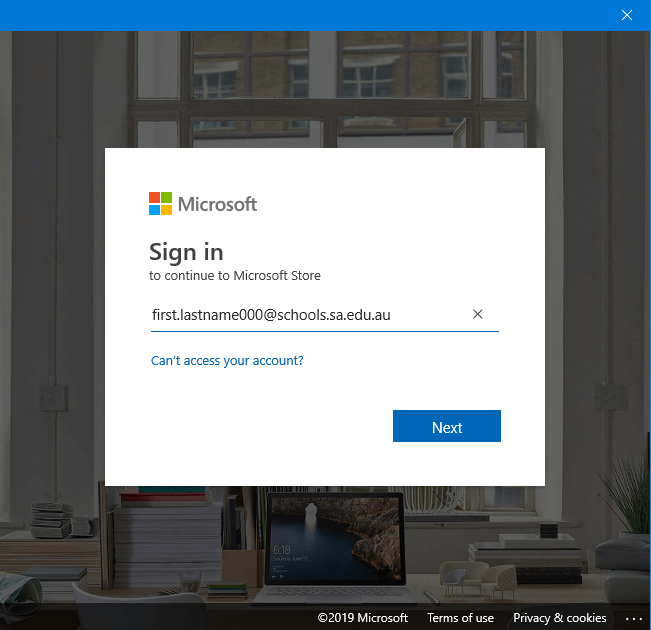This screenshot has width=651, height=630.
Task: Open the Privacy & cookies link
Action: (x=560, y=618)
